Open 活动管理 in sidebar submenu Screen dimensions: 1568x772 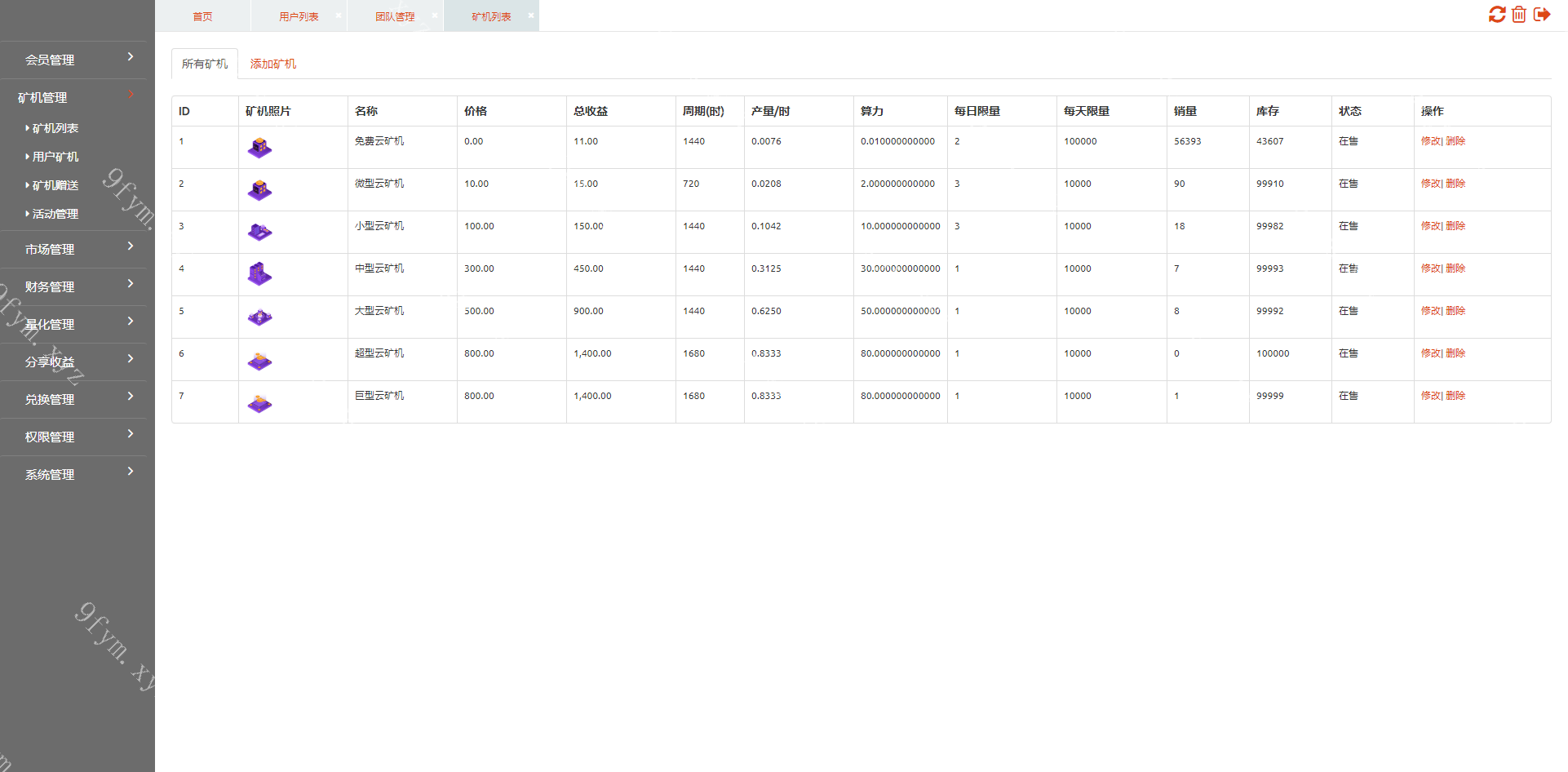coord(55,214)
